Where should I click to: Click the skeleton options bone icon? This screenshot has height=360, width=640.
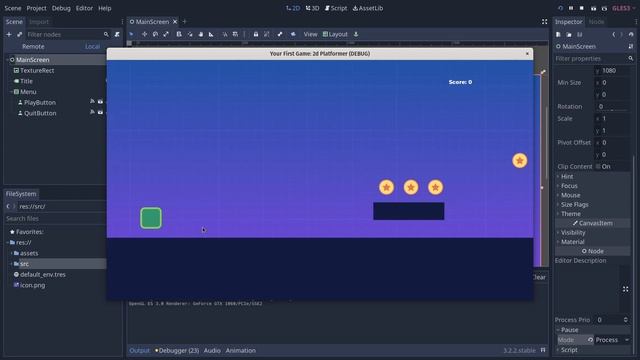[280, 34]
